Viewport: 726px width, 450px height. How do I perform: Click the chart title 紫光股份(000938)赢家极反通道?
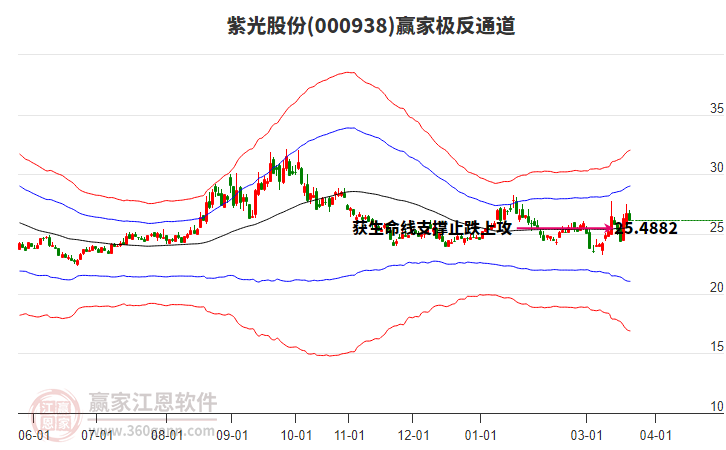(x=371, y=25)
